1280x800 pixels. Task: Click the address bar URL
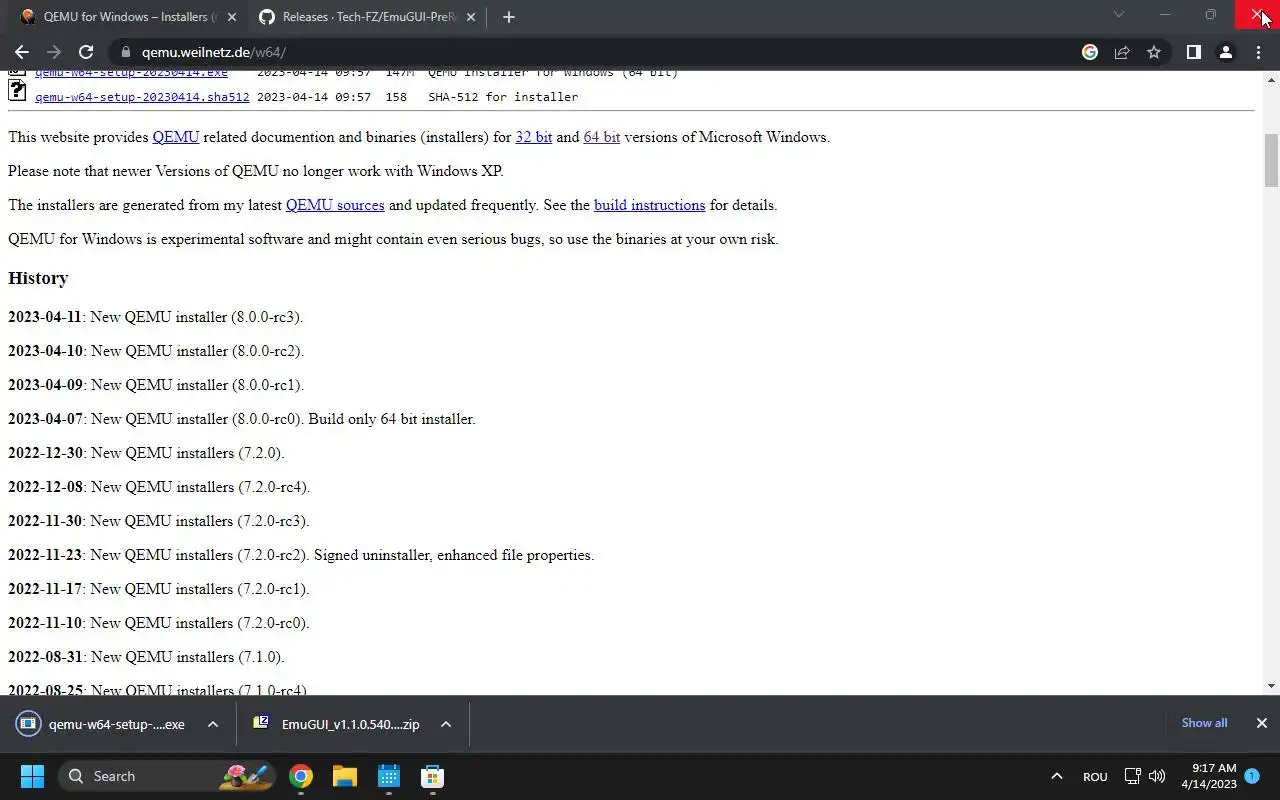point(214,52)
